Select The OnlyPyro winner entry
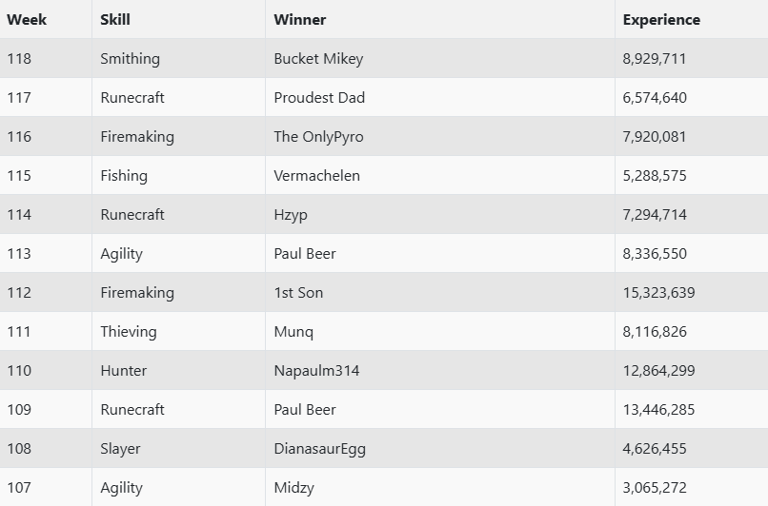 coord(318,137)
